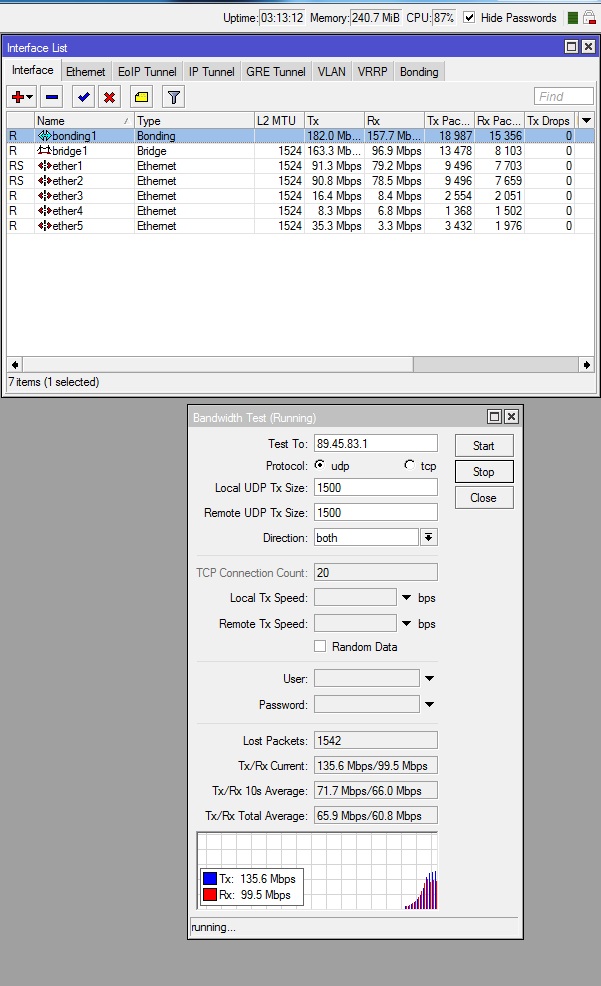
Task: Click the left scroll arrow of interface list
Action: click(14, 365)
